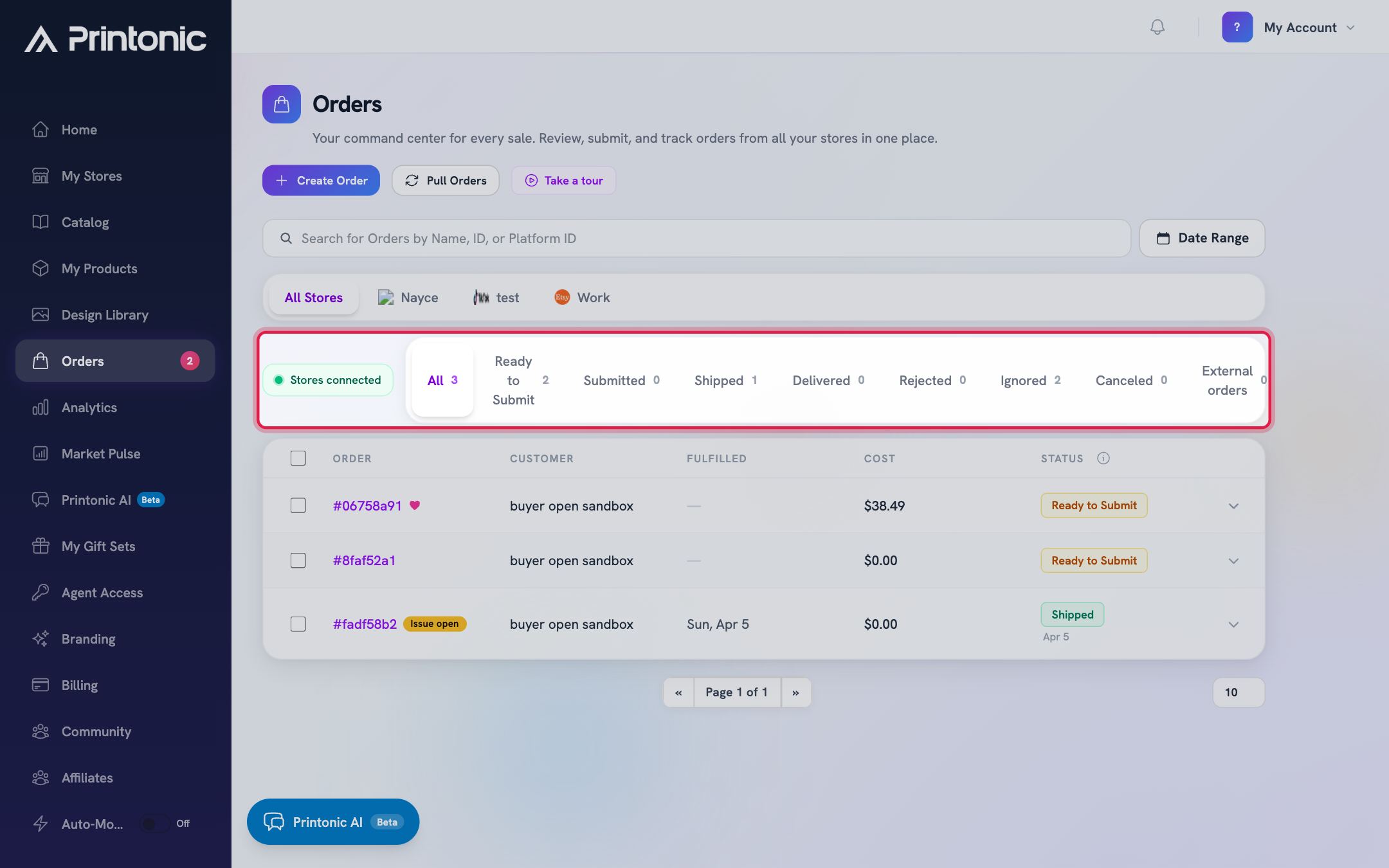
Task: Tick the select-all orders checkbox
Action: tap(298, 458)
